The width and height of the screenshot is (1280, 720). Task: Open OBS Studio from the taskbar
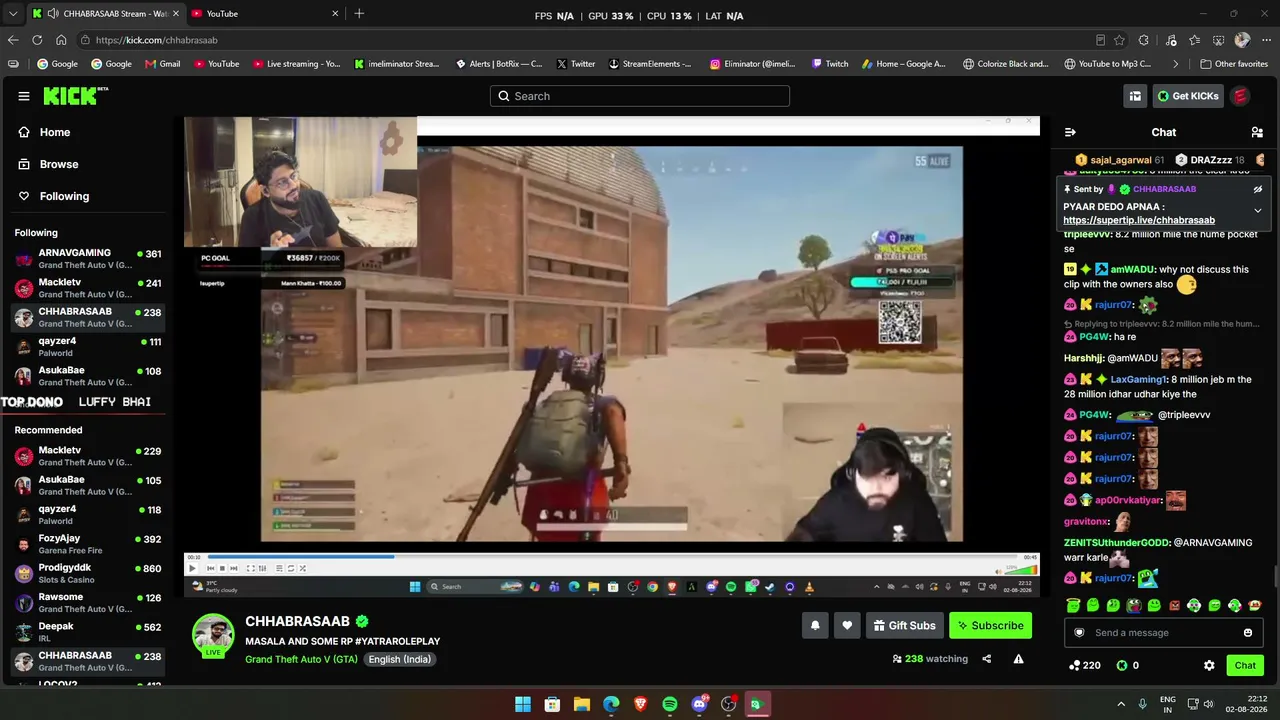point(728,704)
